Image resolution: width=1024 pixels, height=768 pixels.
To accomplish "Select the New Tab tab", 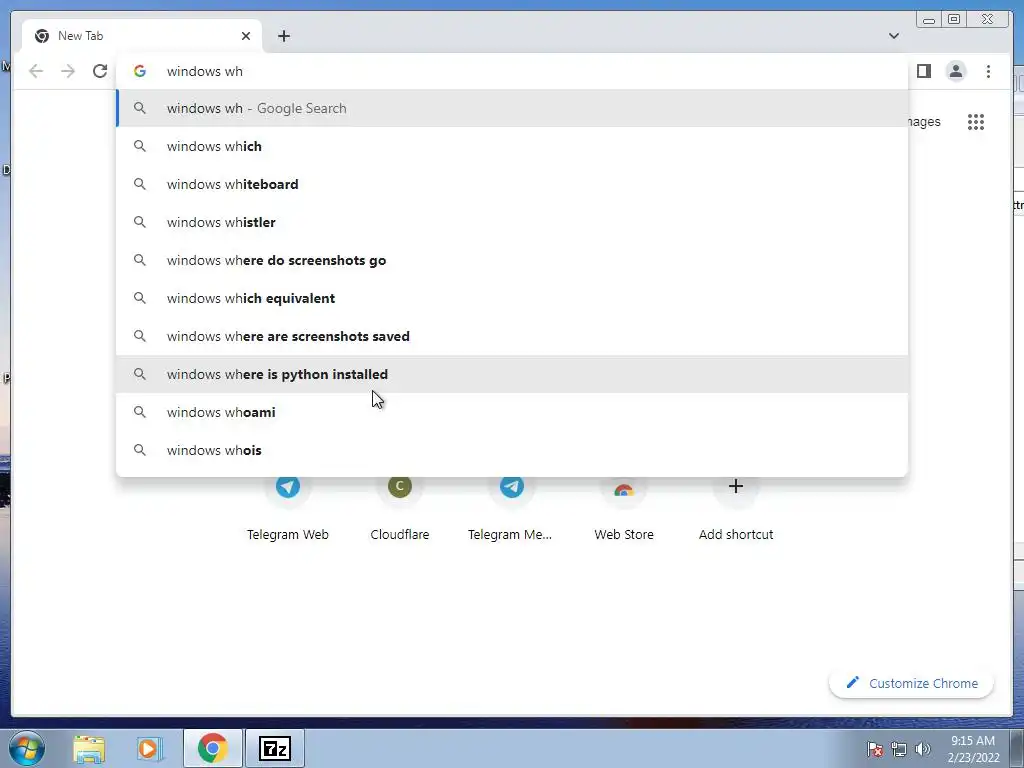I will tap(142, 36).
